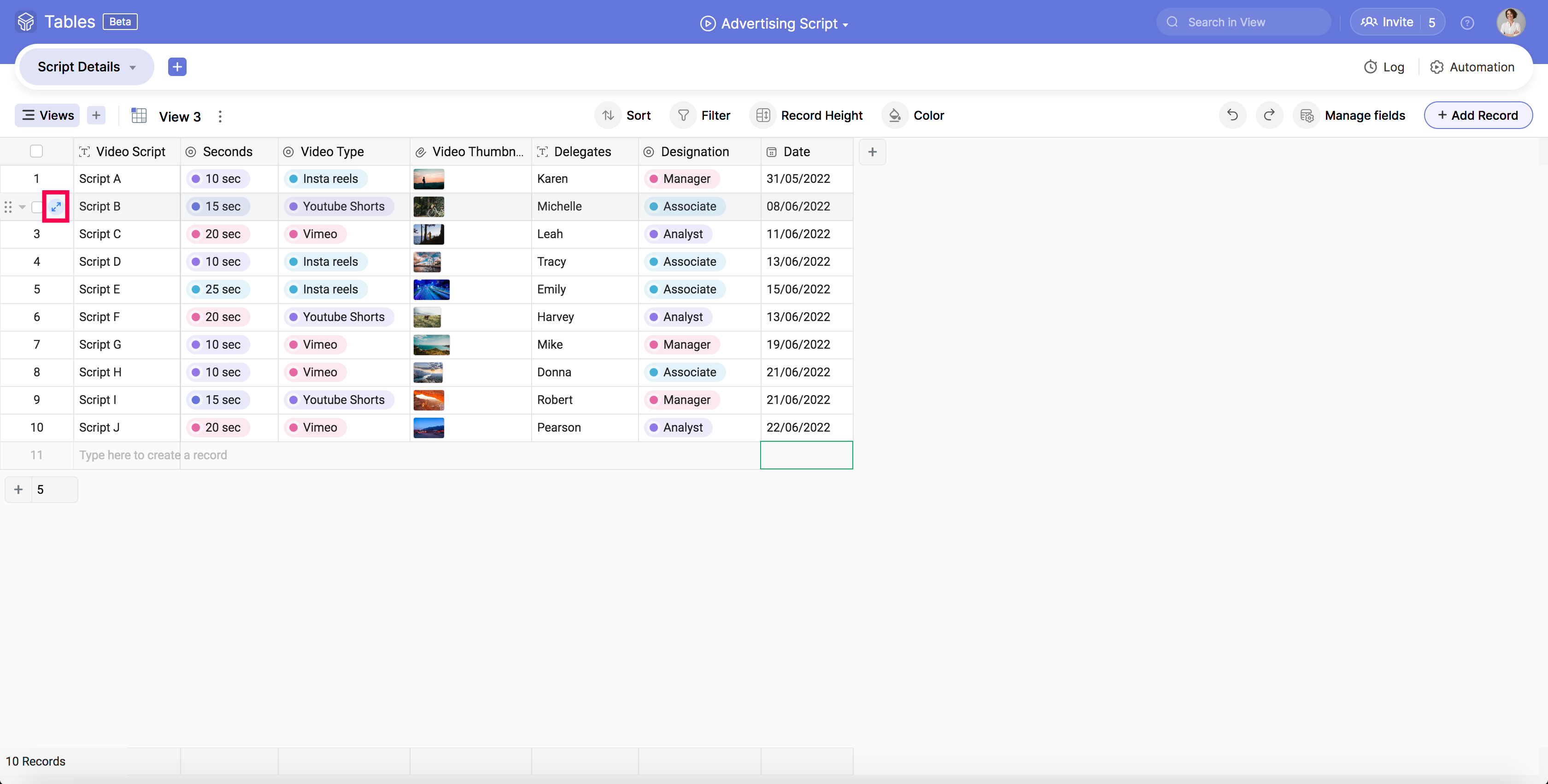The width and height of the screenshot is (1548, 784).
Task: Click the Manager tag for Karen
Action: pyautogui.click(x=681, y=179)
